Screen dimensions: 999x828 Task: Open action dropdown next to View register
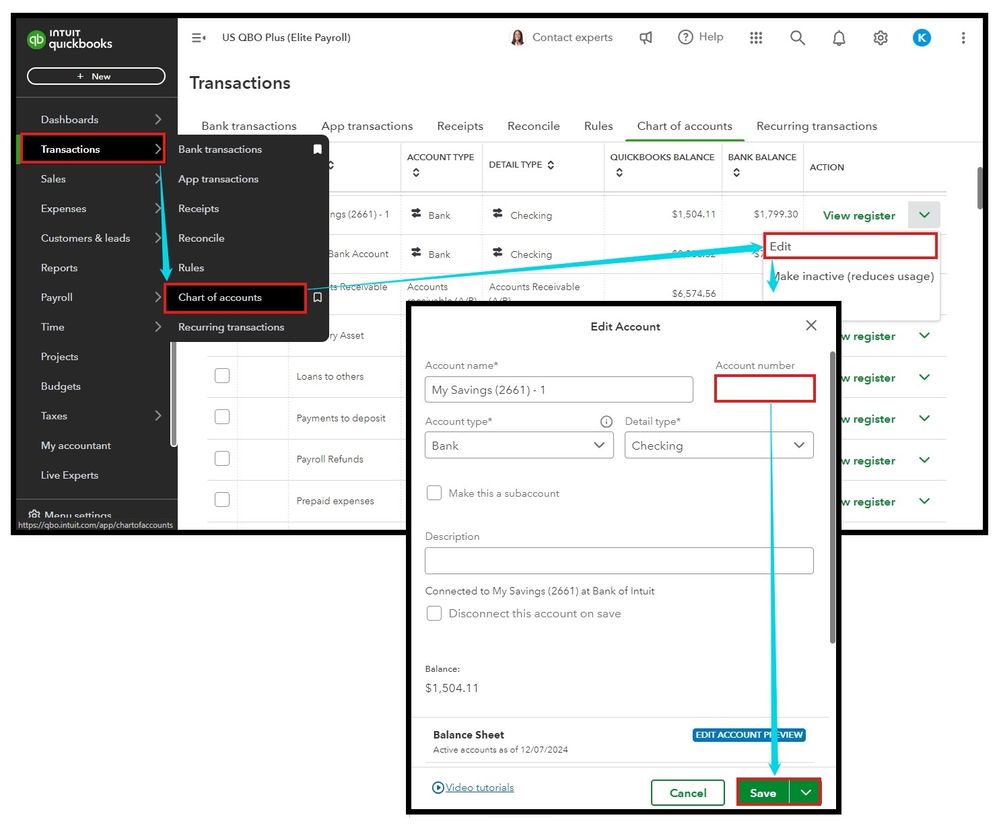click(924, 215)
